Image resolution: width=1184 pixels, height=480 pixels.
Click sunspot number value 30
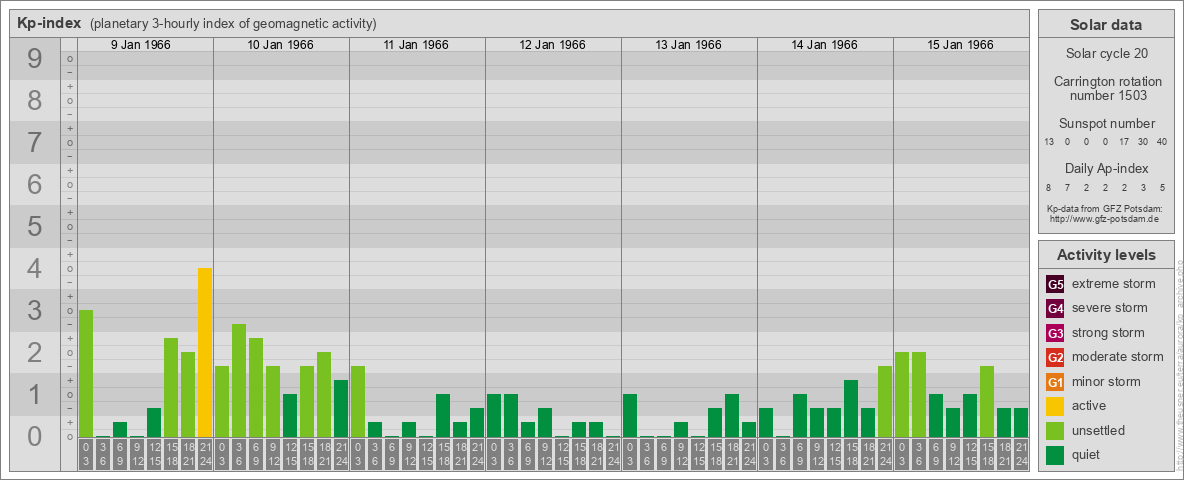(1142, 142)
